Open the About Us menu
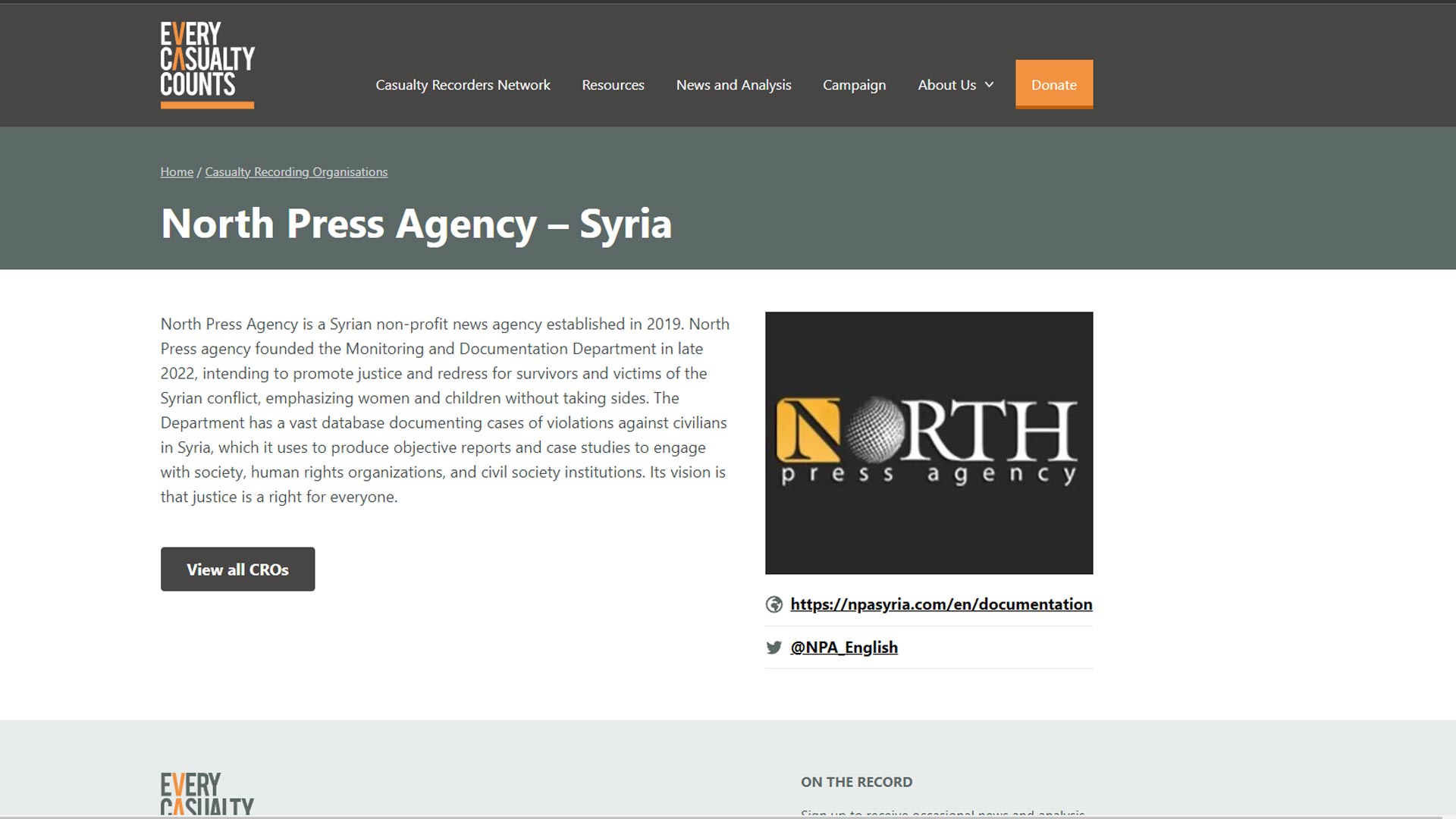Viewport: 1456px width, 819px height. click(x=946, y=85)
